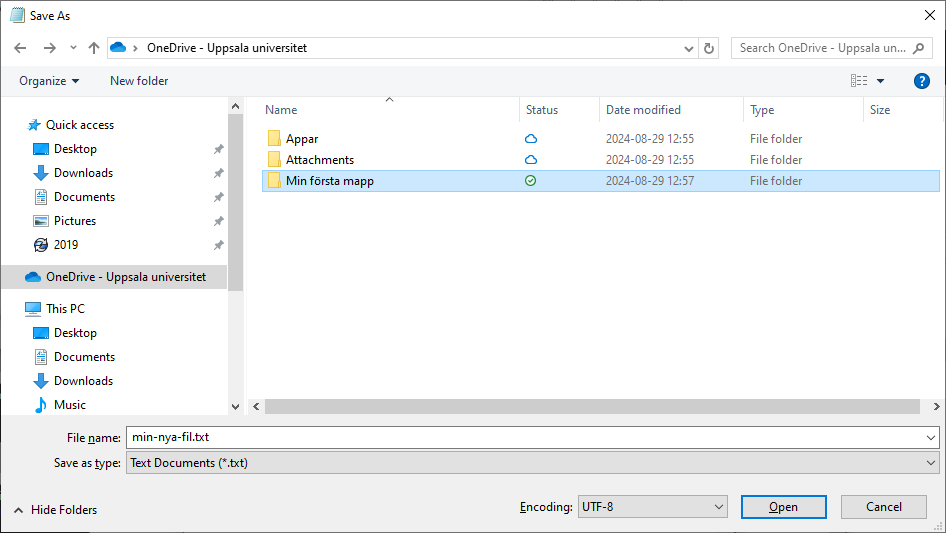Open Quick access in sidebar
The height and width of the screenshot is (533, 946).
(80, 125)
